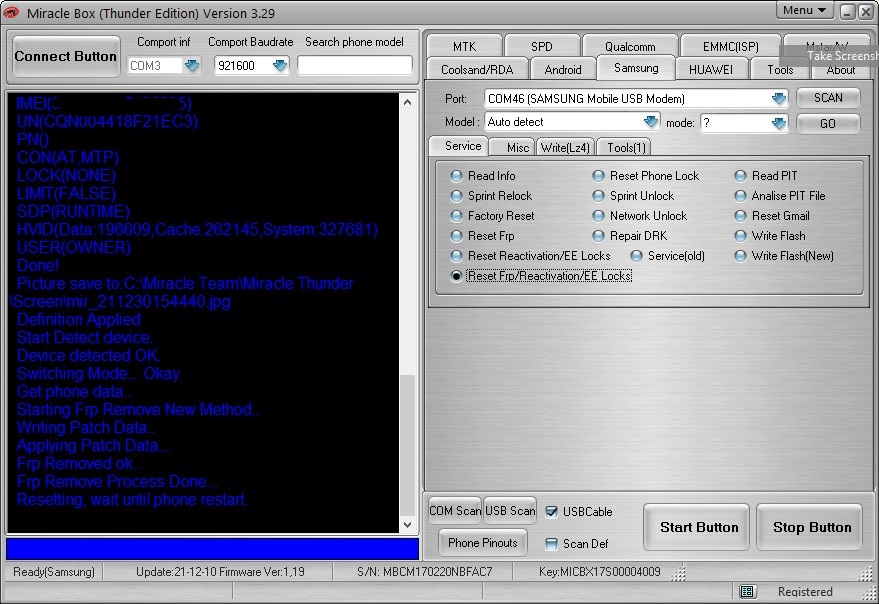
Task: Open the Comport Baudrate 921600 dropdown
Action: coord(280,66)
